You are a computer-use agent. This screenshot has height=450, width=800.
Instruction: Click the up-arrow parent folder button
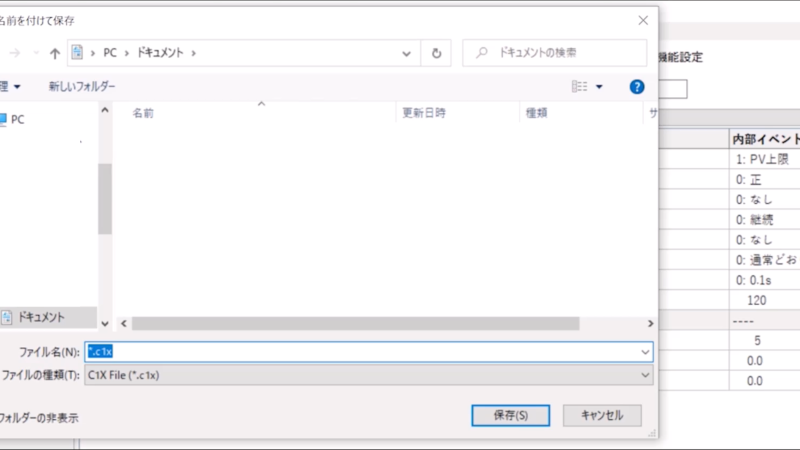[54, 53]
